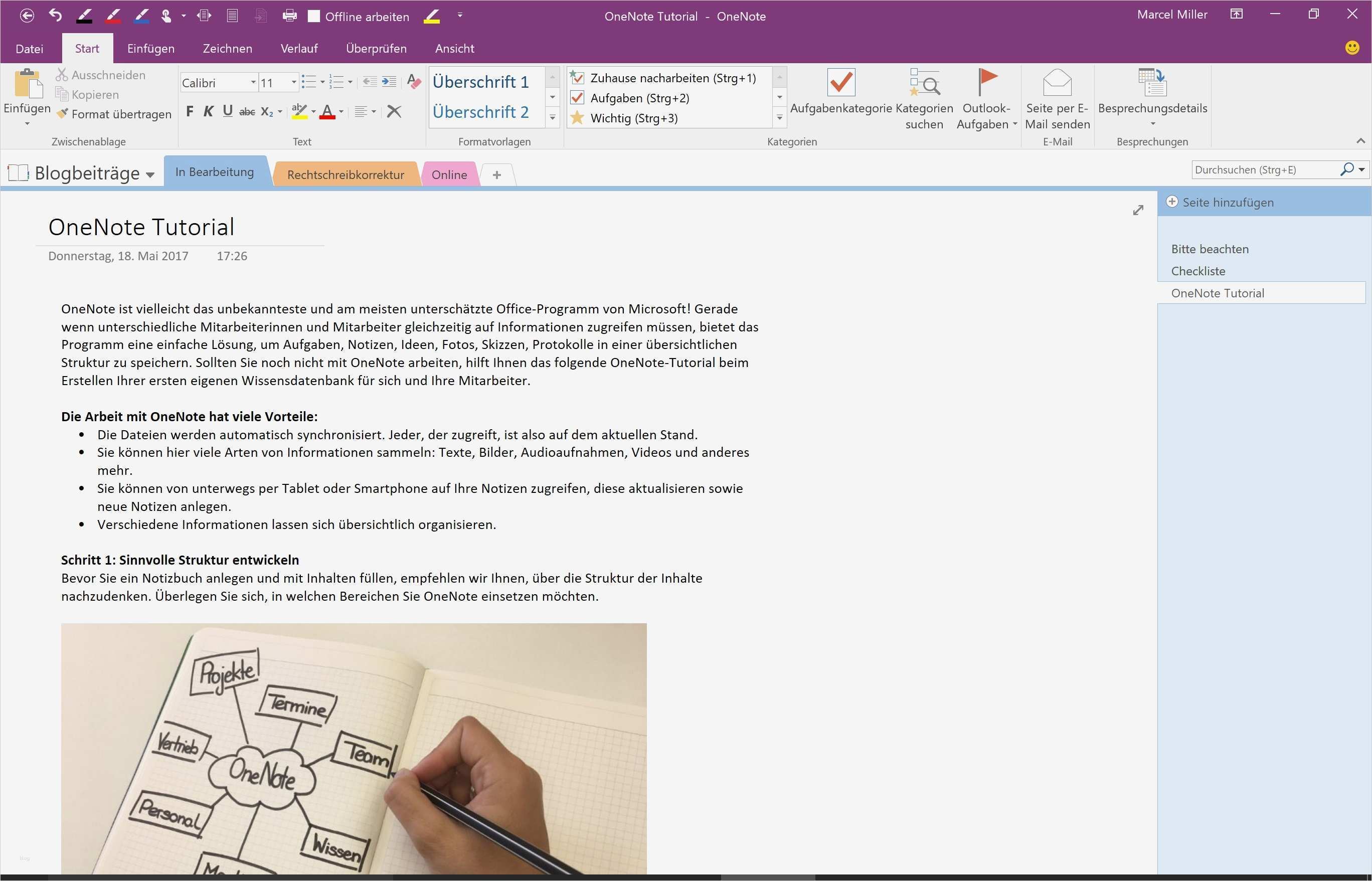Viewport: 1372px width, 881px height.
Task: Click the delete X icon in the Text group
Action: click(394, 111)
